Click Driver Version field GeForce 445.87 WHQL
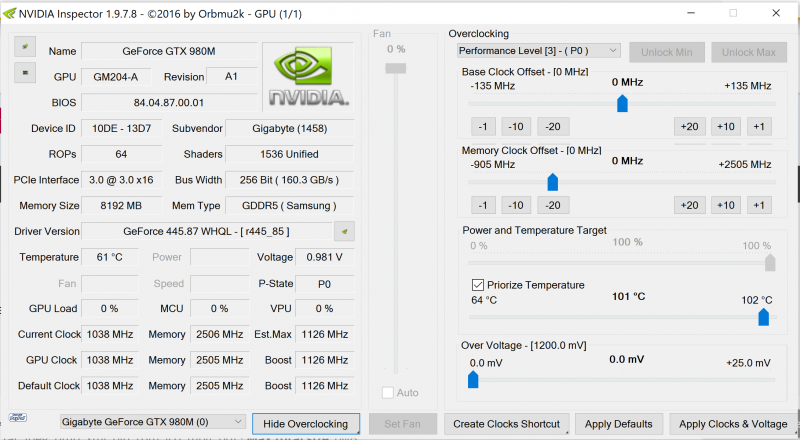The height and width of the screenshot is (440, 800). click(x=207, y=231)
